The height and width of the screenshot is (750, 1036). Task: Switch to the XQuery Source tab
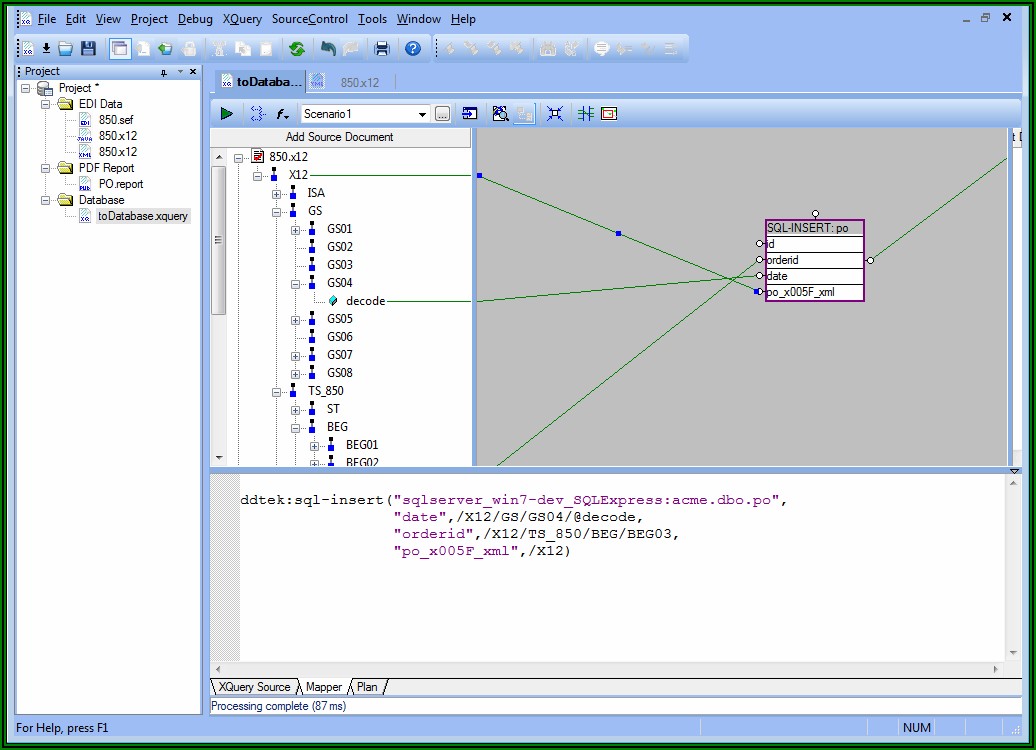(x=254, y=687)
